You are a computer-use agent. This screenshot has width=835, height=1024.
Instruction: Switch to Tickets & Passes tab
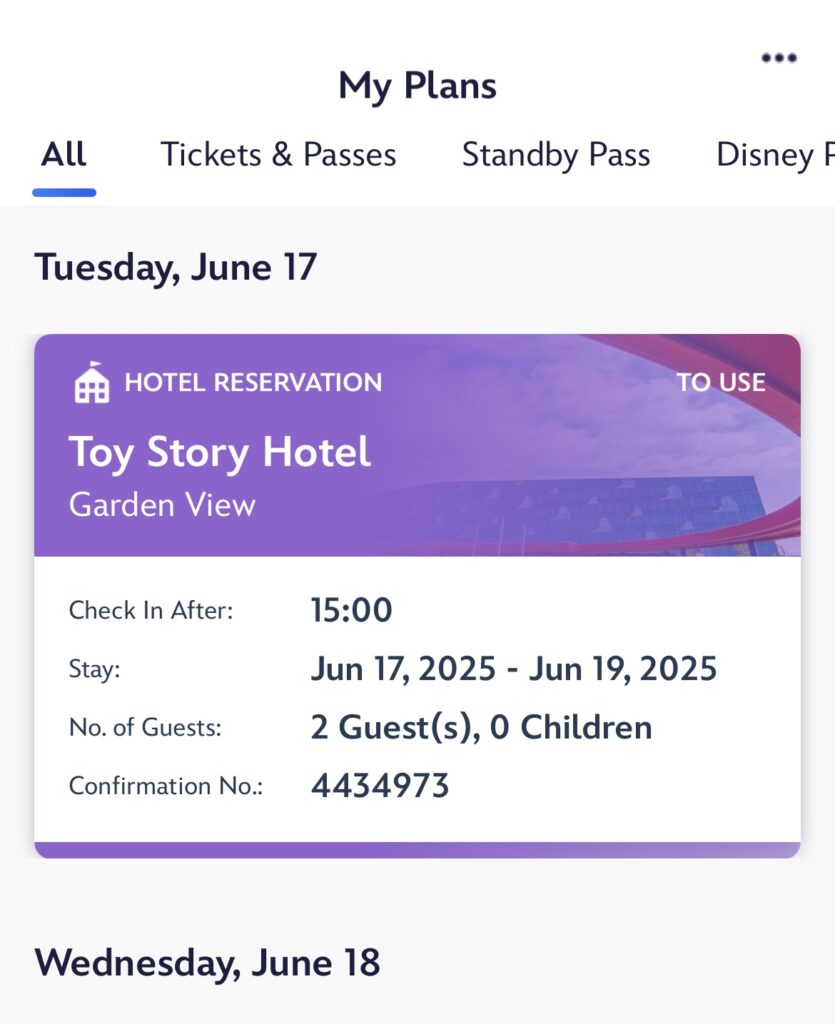pos(278,155)
